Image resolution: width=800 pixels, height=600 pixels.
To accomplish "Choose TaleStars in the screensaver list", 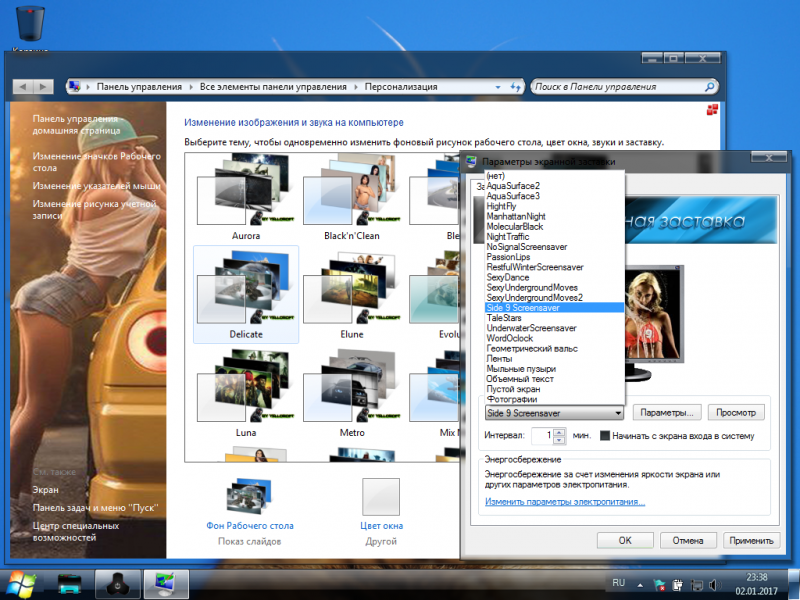I will tap(555, 318).
